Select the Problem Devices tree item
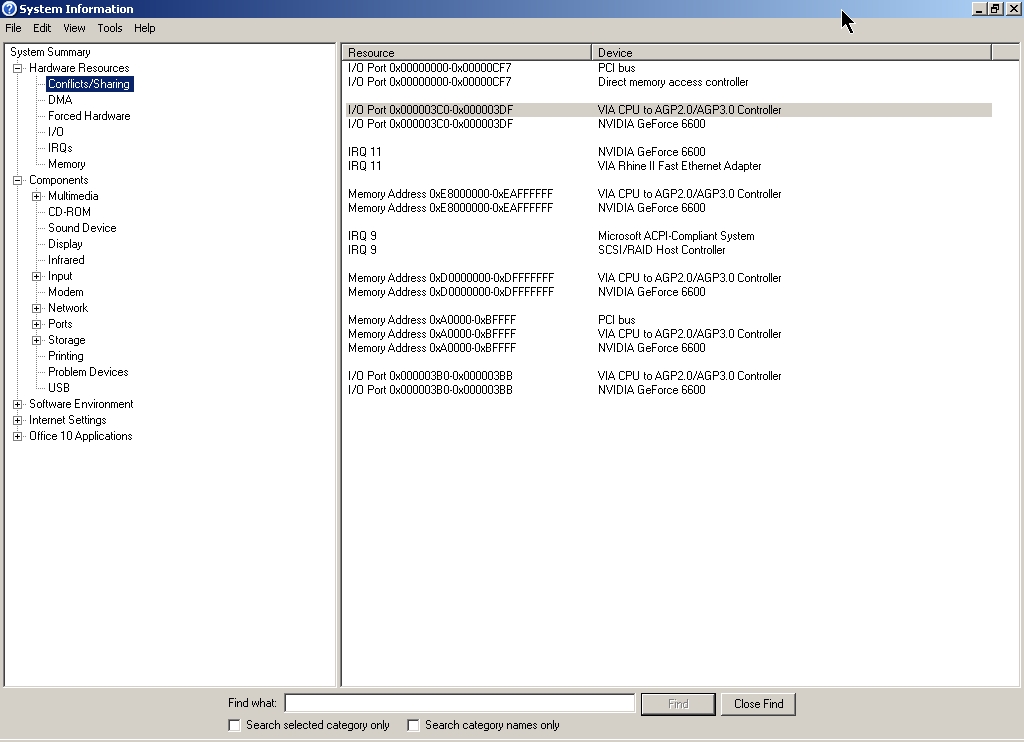Viewport: 1024px width, 742px height. pos(88,372)
